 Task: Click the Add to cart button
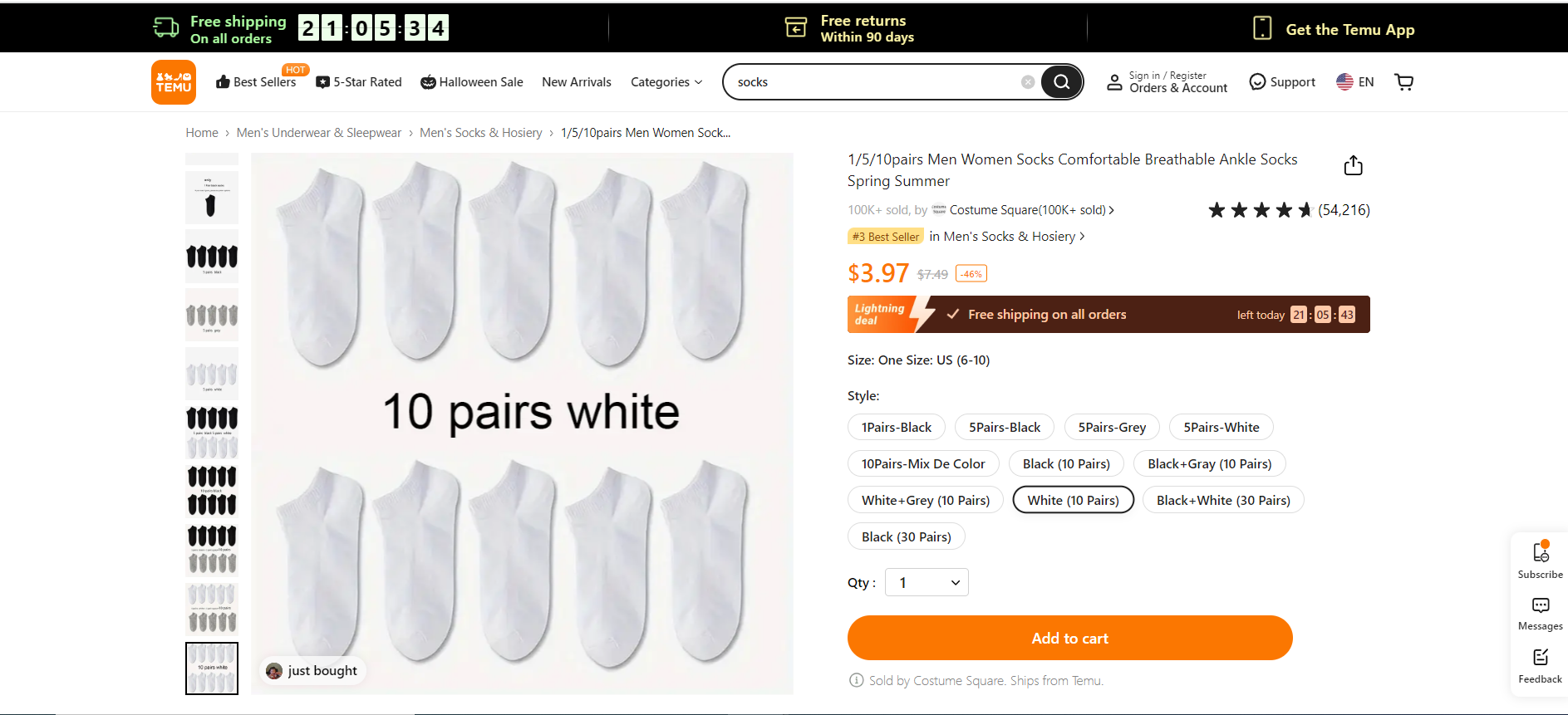(1069, 638)
